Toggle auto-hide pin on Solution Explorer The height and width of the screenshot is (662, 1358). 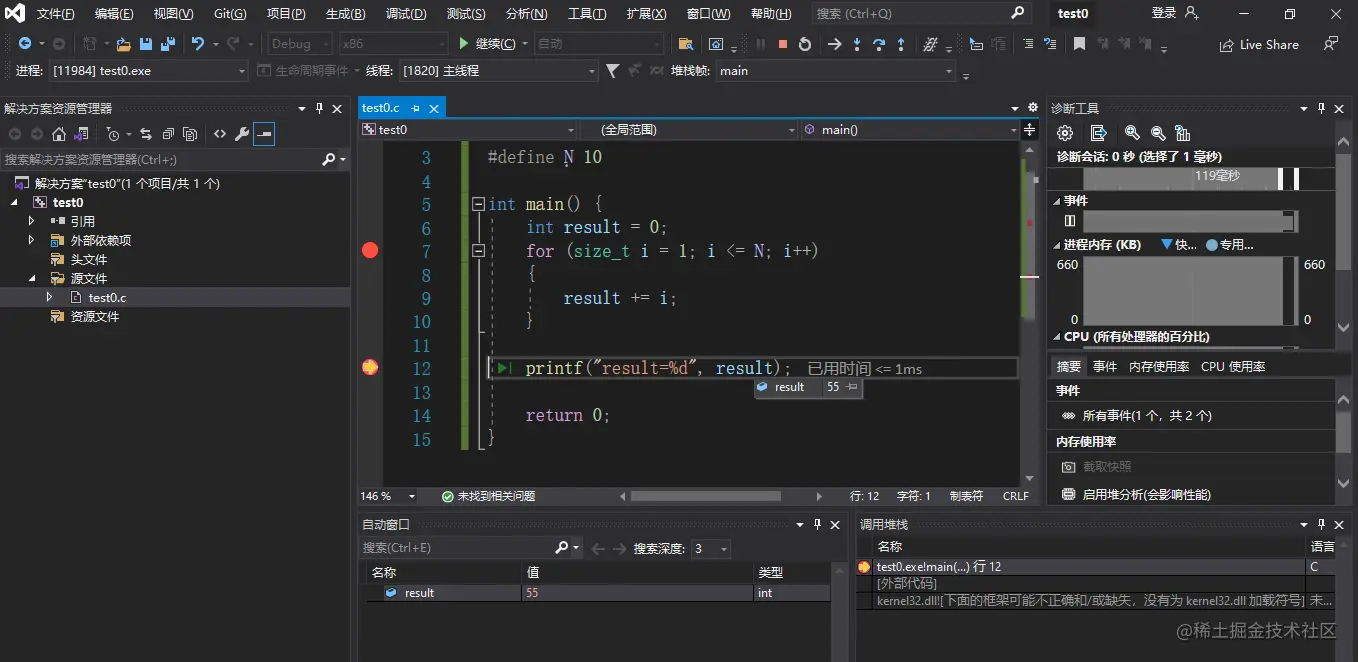tap(320, 108)
